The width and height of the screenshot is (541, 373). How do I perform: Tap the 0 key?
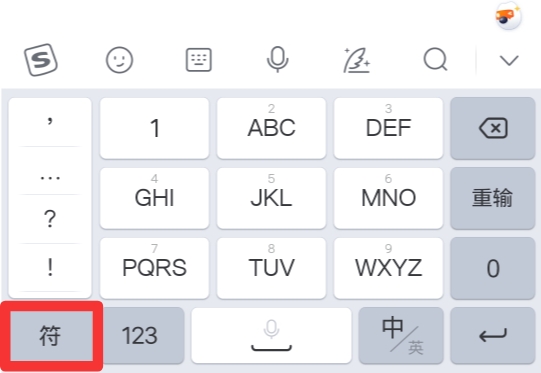click(493, 268)
